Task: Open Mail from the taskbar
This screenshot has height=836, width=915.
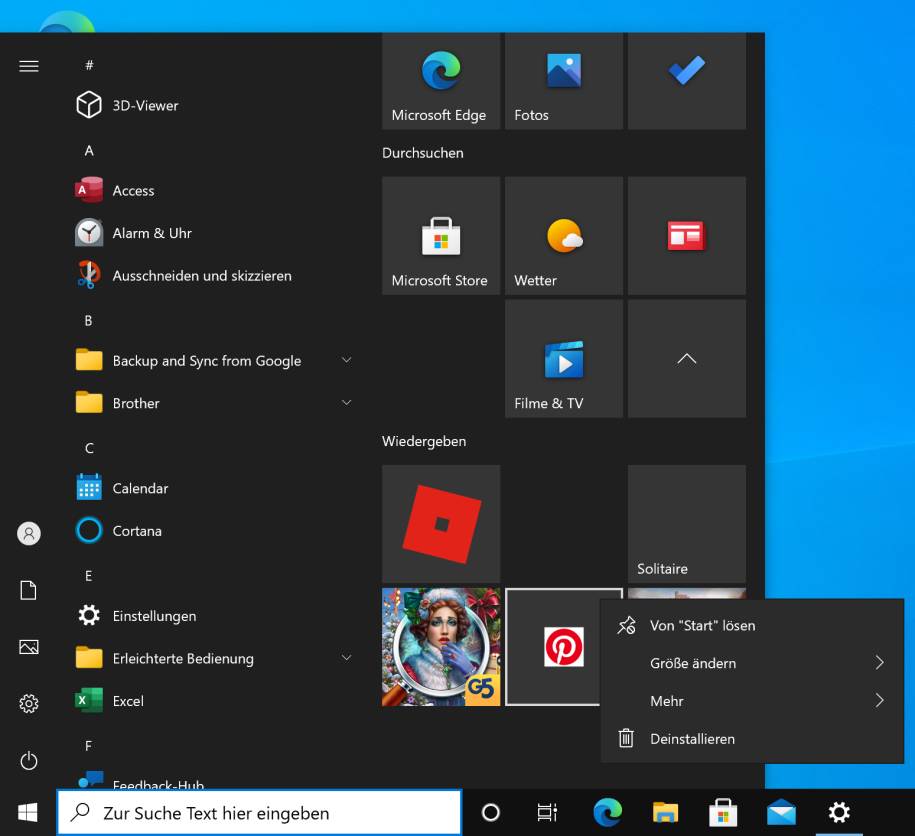Action: 781,813
